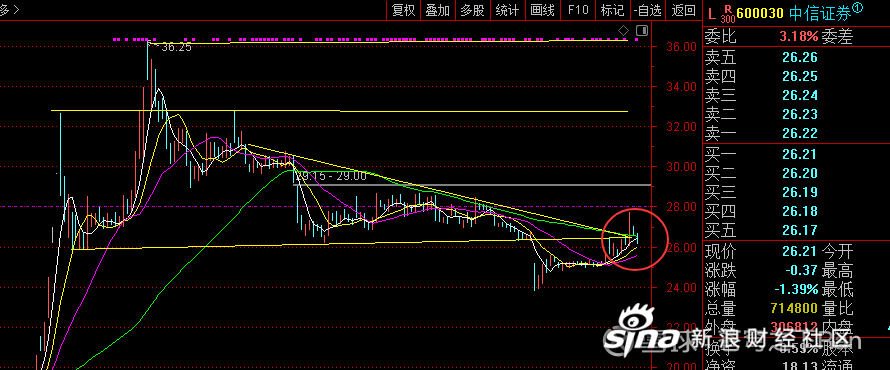Click the diamond icon above chart
The image size is (890, 370).
(x=623, y=30)
